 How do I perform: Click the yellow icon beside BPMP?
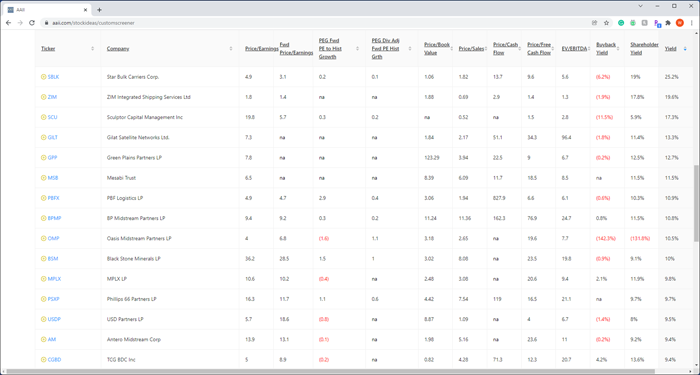[43, 218]
